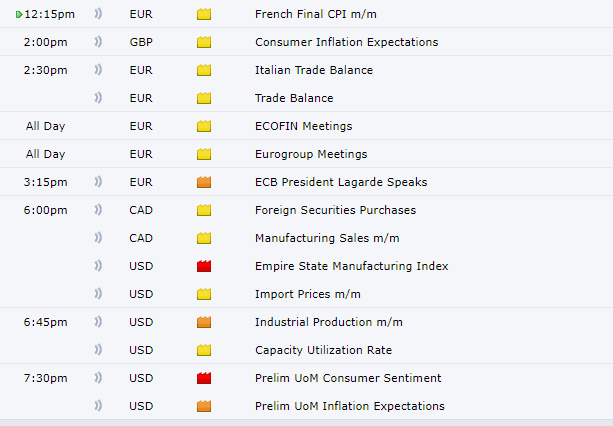Open the ECOFIN Meetings event
This screenshot has width=613, height=426.
[303, 126]
